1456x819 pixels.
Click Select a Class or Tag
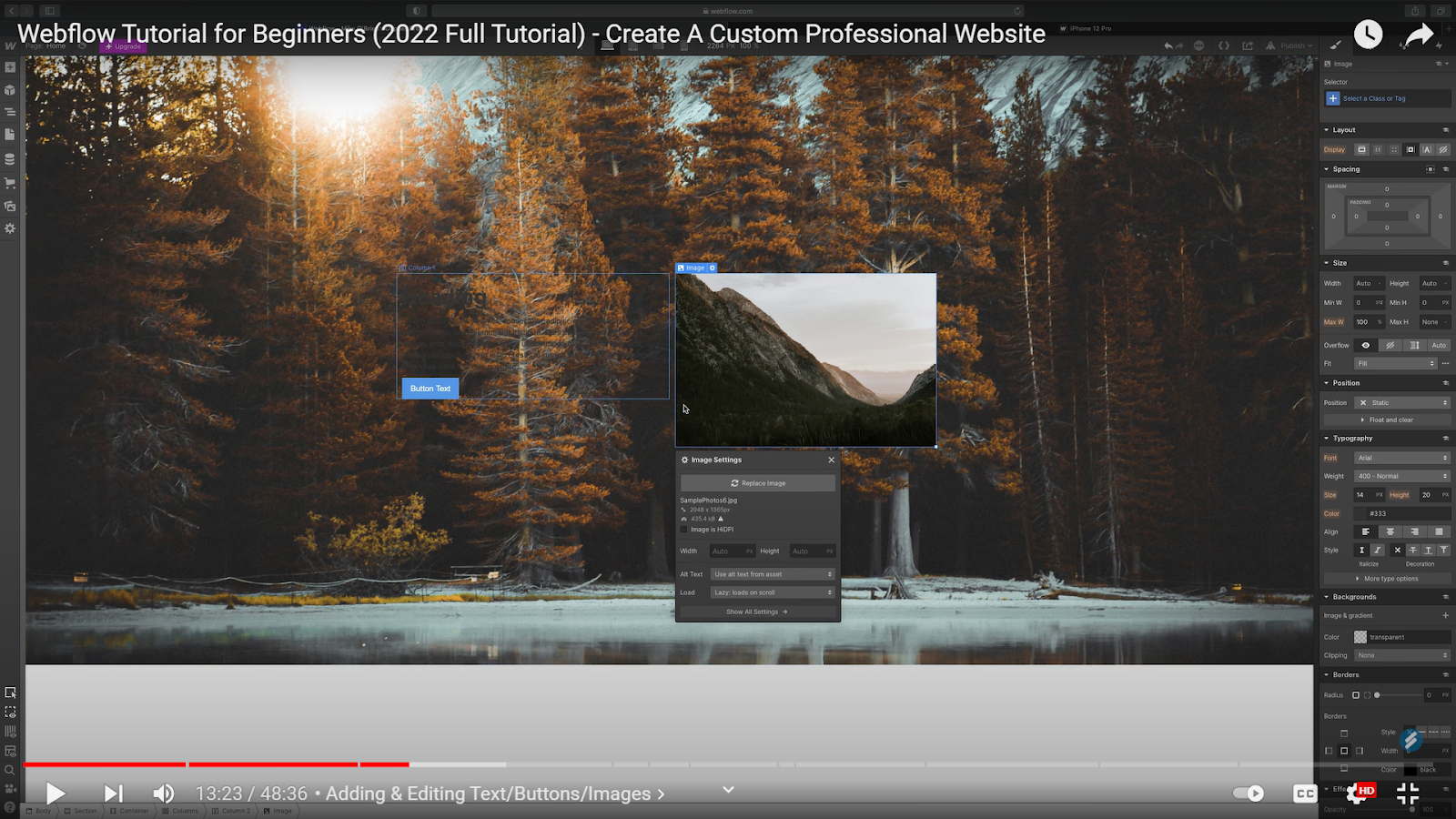pyautogui.click(x=1387, y=98)
